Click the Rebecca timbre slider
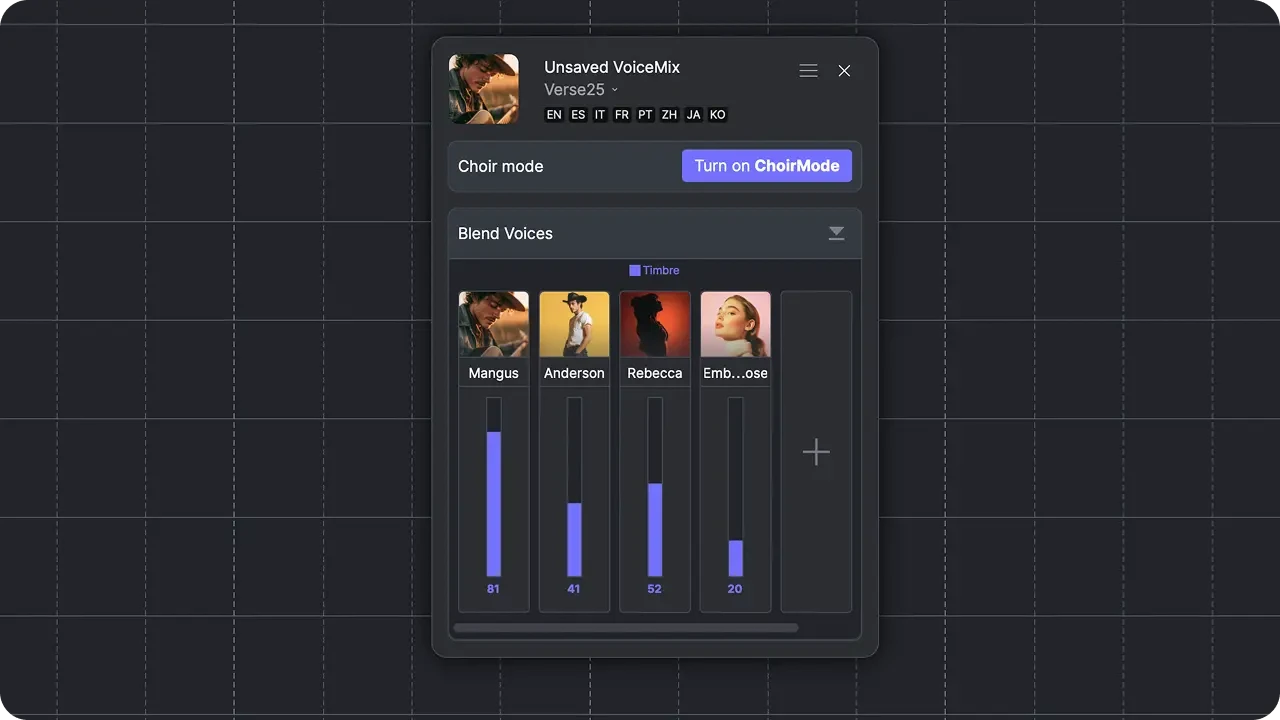The width and height of the screenshot is (1280, 720). coord(655,487)
